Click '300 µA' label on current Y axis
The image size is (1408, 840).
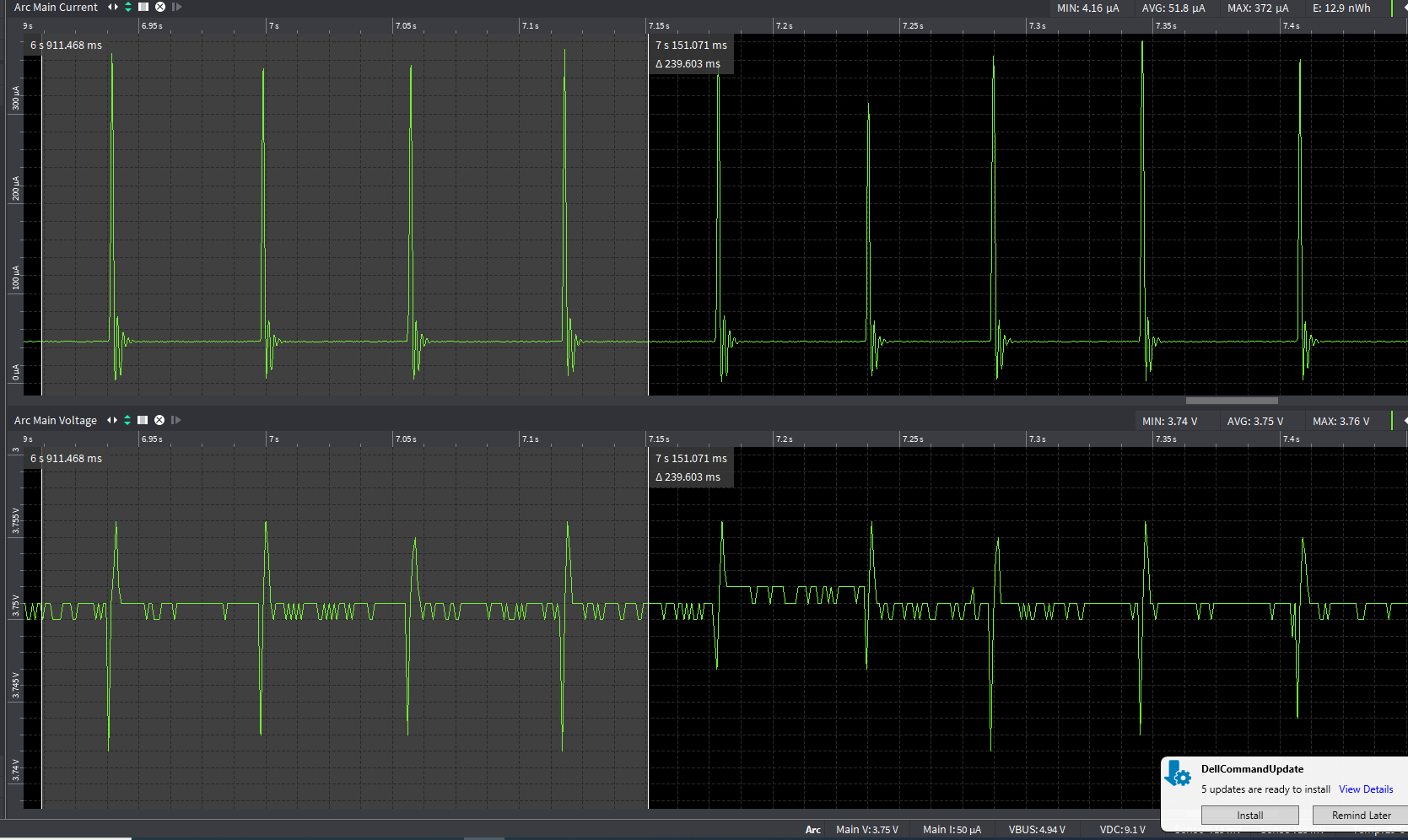pyautogui.click(x=15, y=99)
